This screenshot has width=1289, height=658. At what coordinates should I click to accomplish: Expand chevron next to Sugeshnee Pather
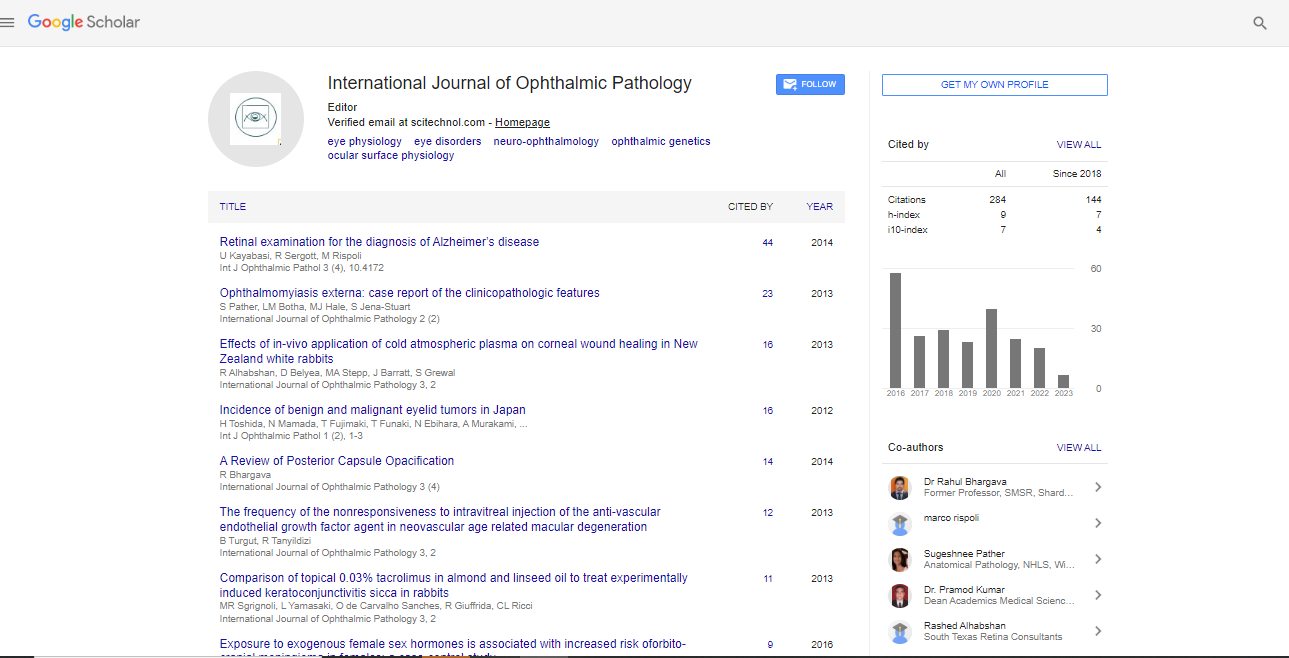[1097, 559]
